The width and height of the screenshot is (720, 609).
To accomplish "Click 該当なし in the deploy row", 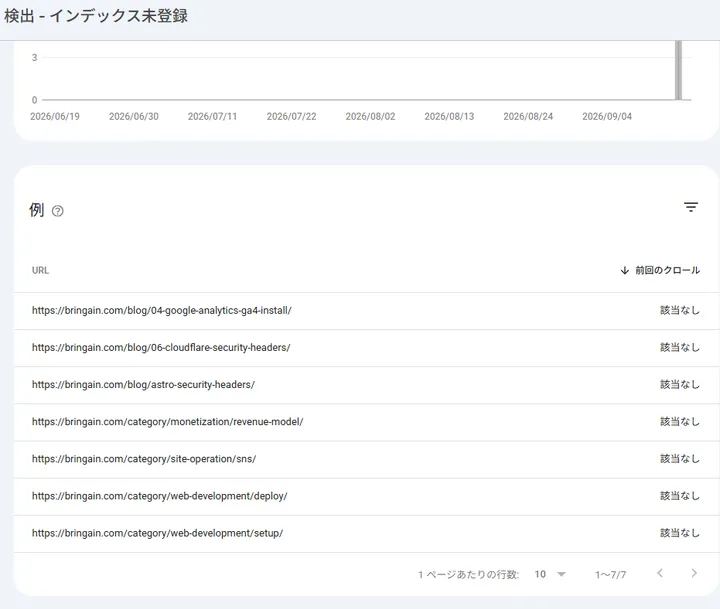I will 680,496.
